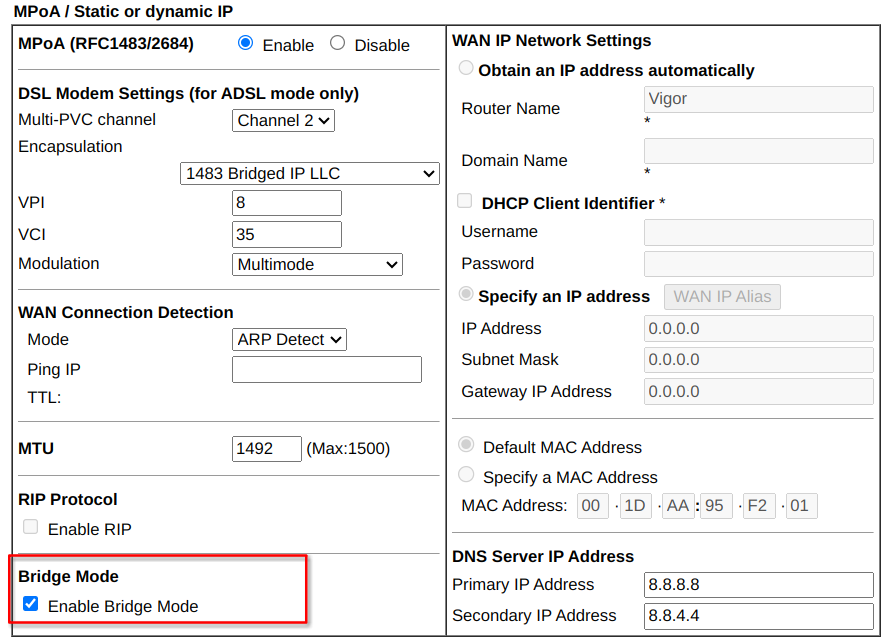Click the 'Enable RIP' label text
This screenshot has width=885, height=638.
90,530
